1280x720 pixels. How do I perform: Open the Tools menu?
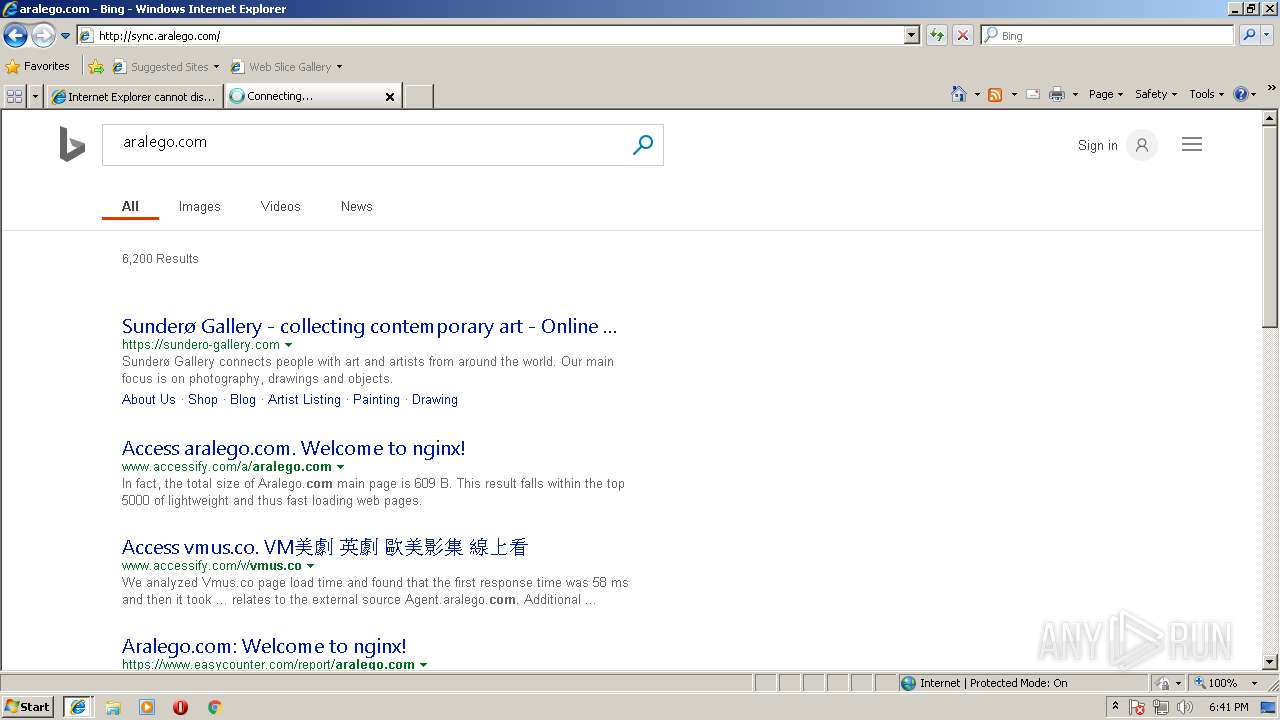coord(1207,94)
